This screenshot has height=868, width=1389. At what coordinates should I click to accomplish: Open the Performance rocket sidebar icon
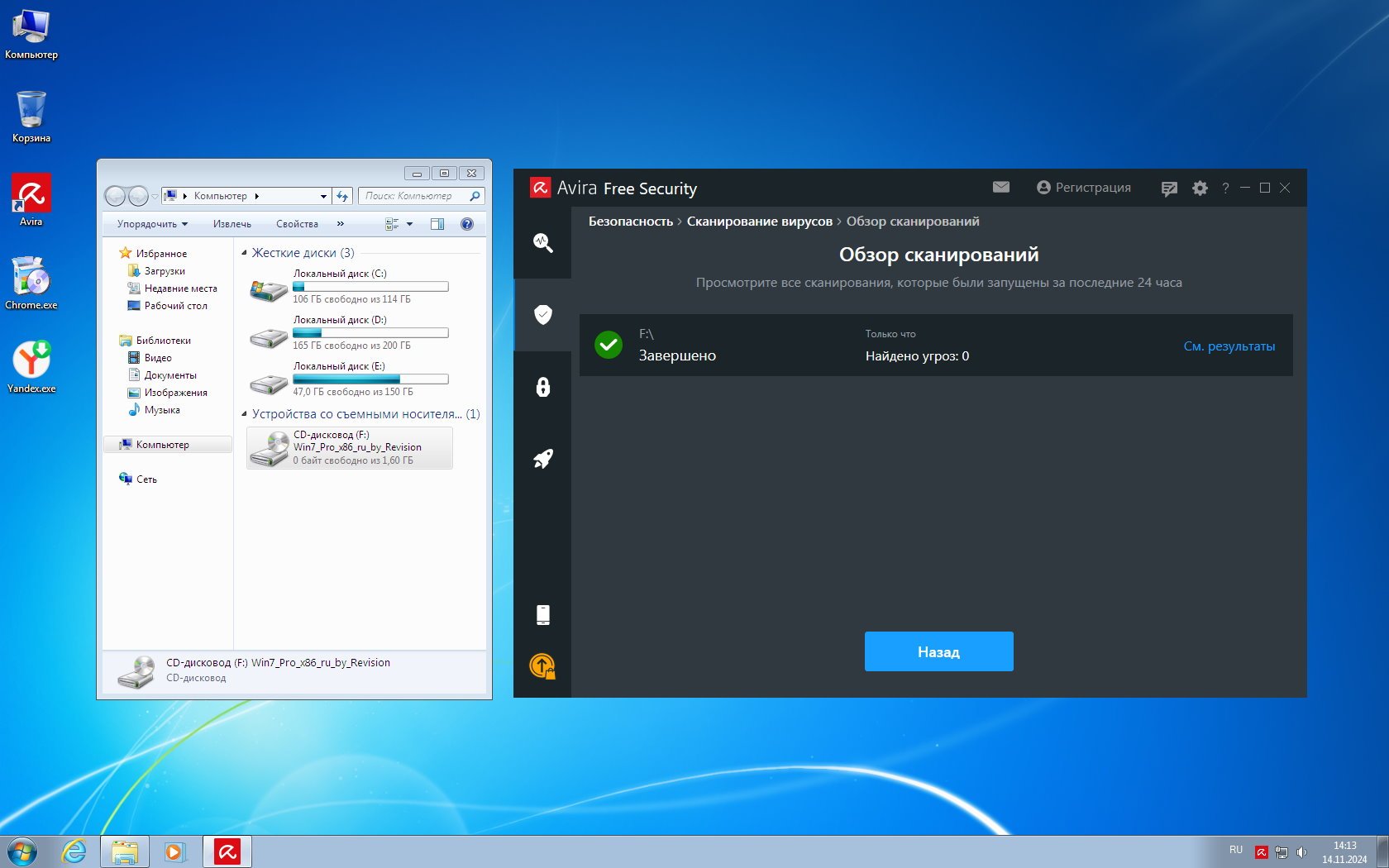click(542, 459)
